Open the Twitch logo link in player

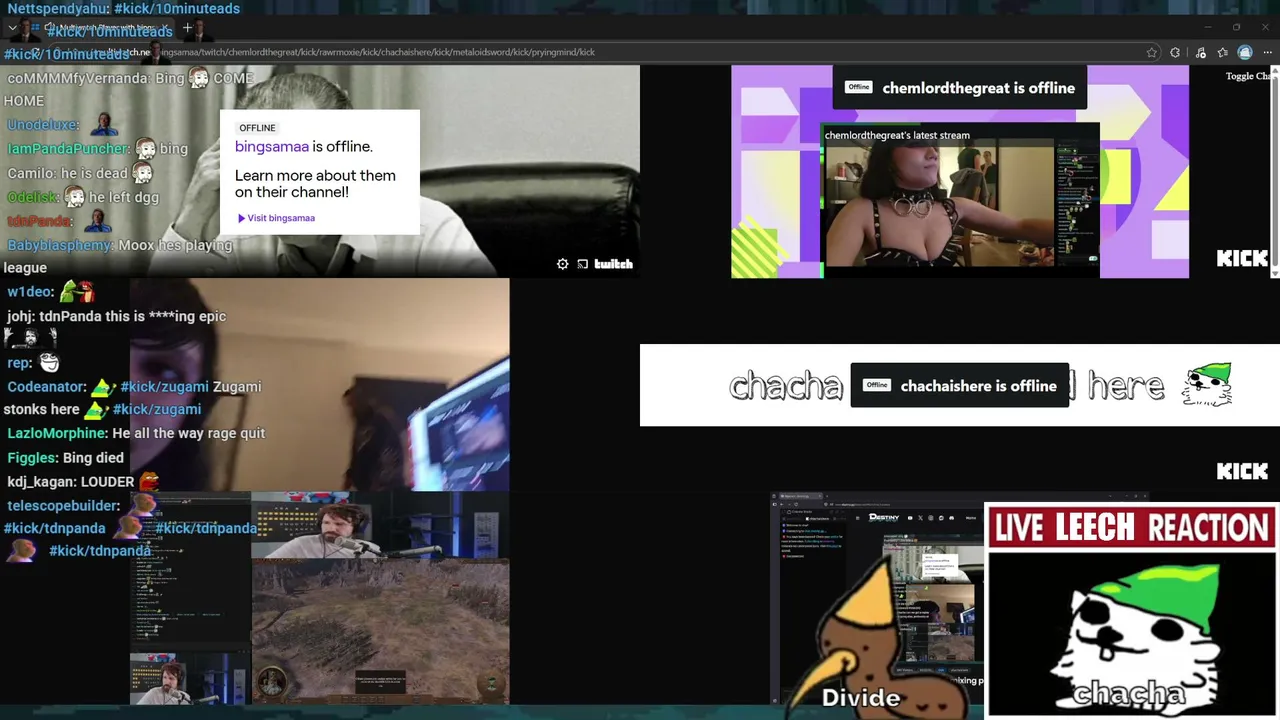point(613,264)
